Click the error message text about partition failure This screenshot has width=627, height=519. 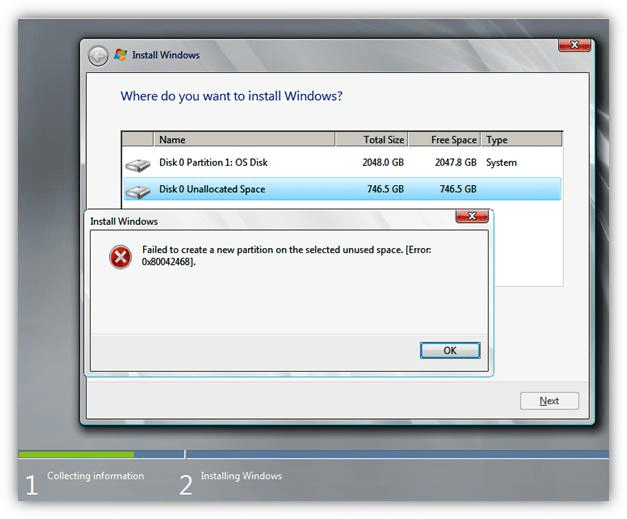(x=287, y=256)
